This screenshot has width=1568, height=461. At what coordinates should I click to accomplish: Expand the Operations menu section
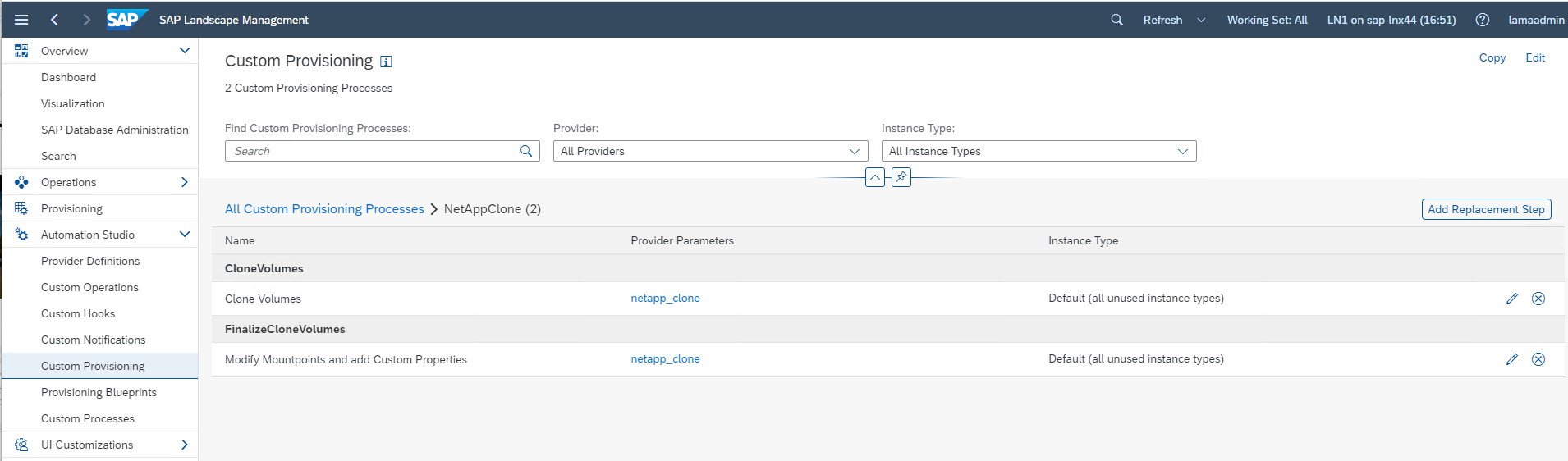(184, 182)
